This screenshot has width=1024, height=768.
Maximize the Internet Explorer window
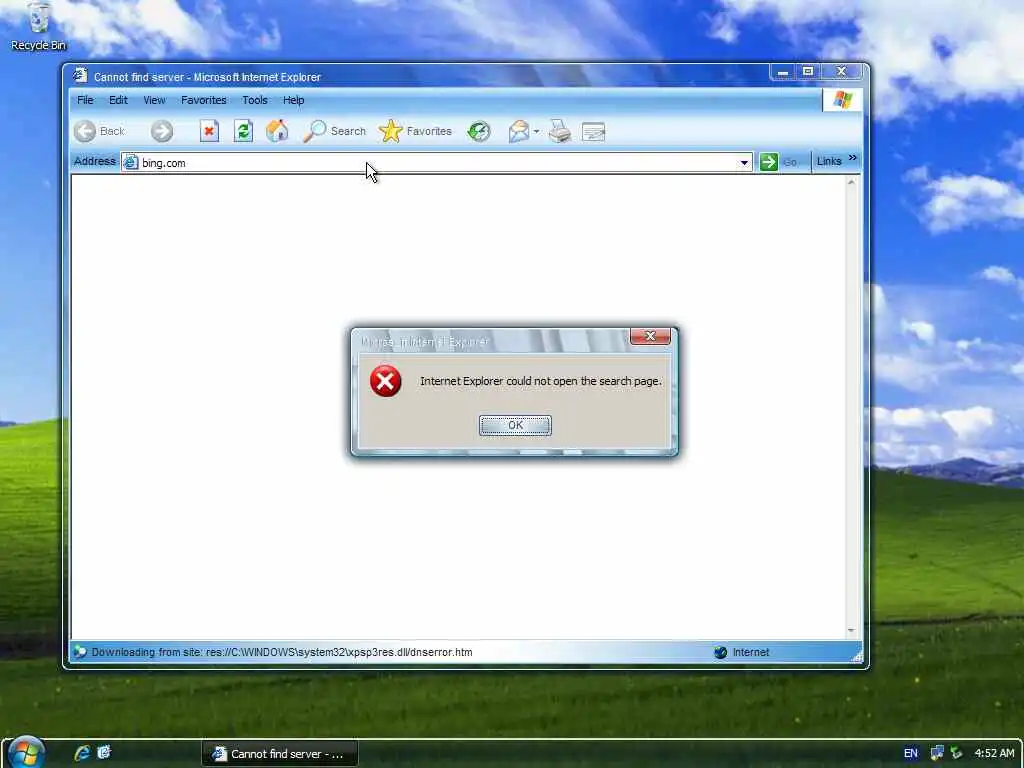(x=808, y=71)
